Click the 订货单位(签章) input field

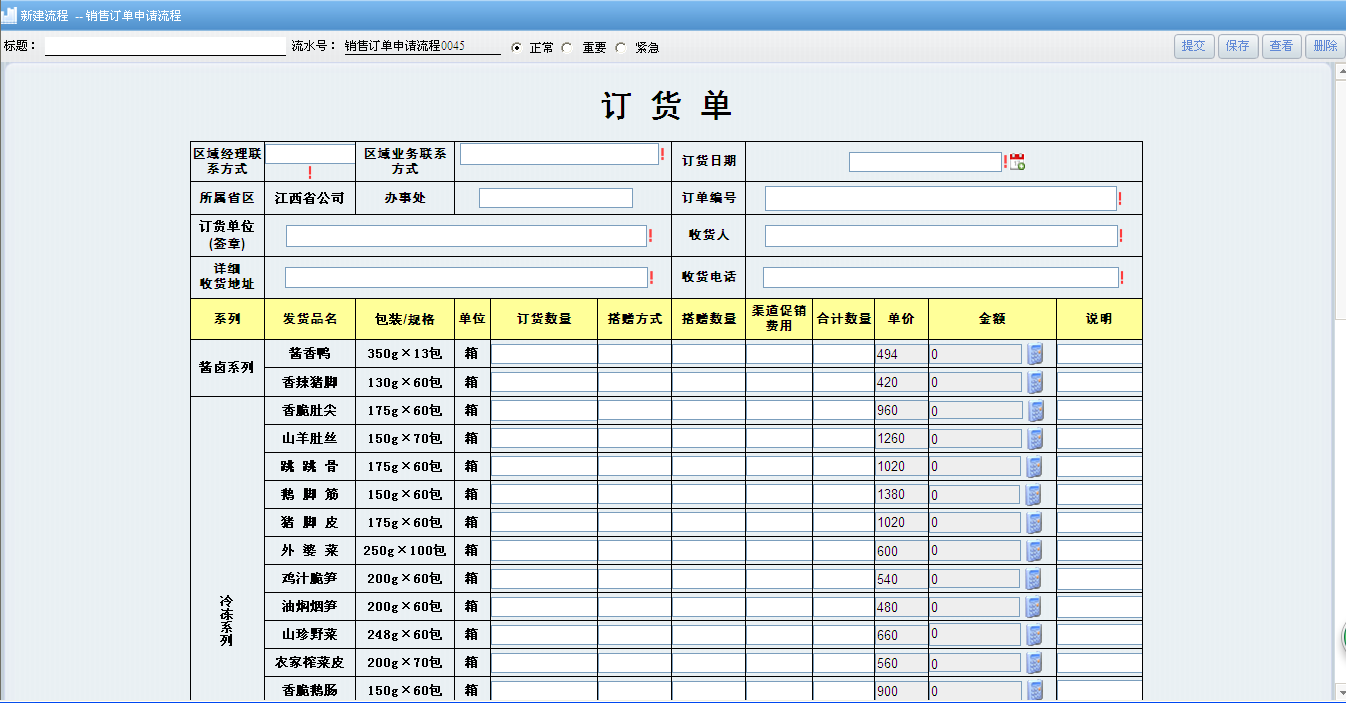(x=466, y=236)
